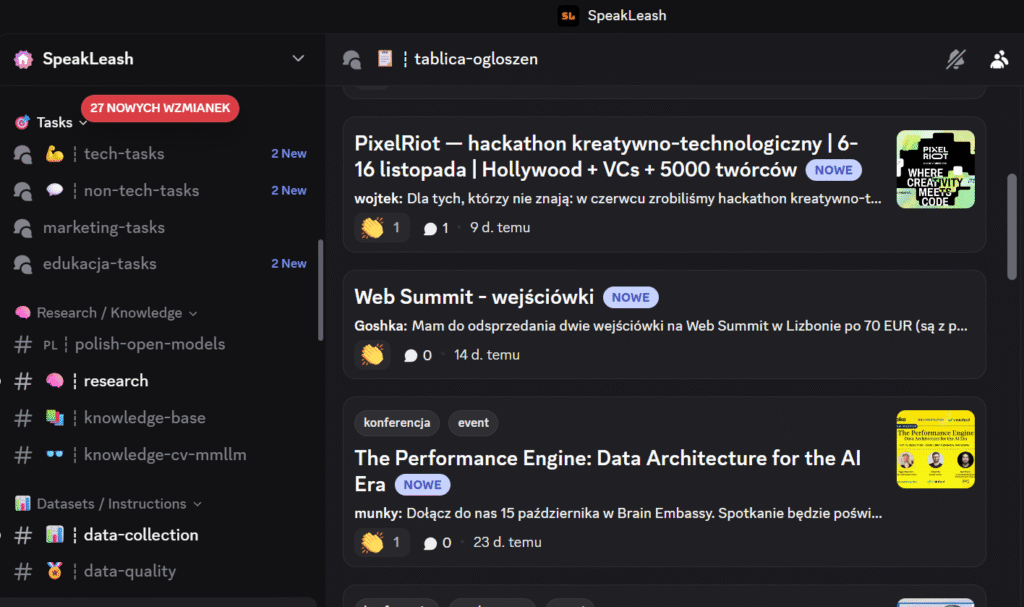Collapse the Datasets / Instructions category

[x=112, y=504]
